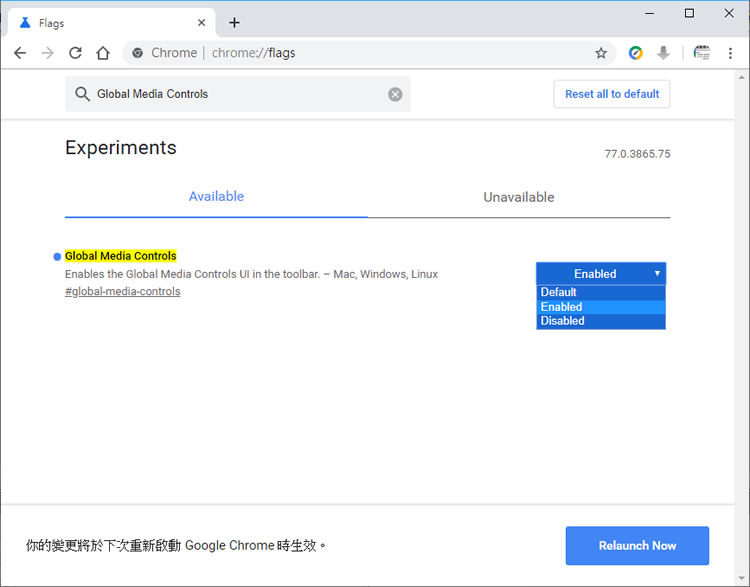The image size is (750, 587).
Task: Clear the flags search field
Action: pyautogui.click(x=395, y=94)
